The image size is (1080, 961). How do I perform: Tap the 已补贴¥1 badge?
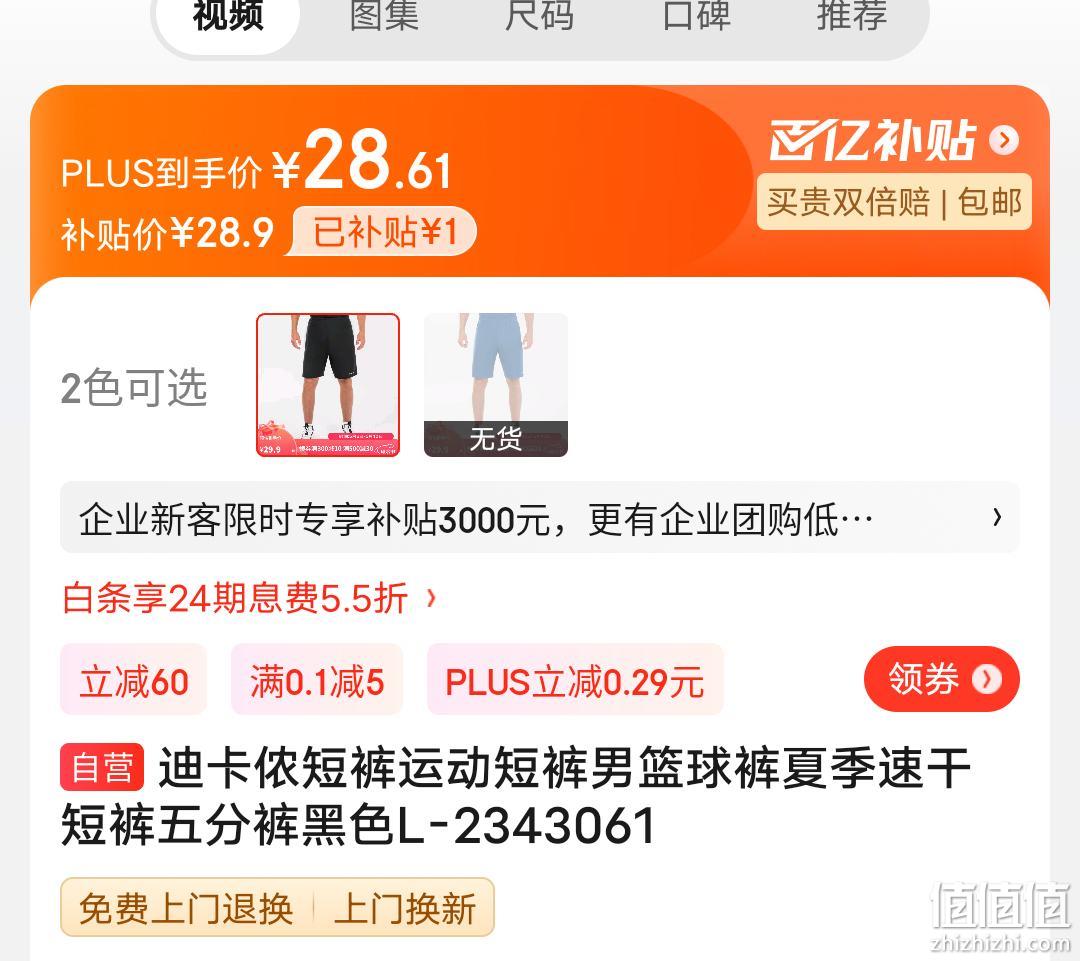coord(384,231)
